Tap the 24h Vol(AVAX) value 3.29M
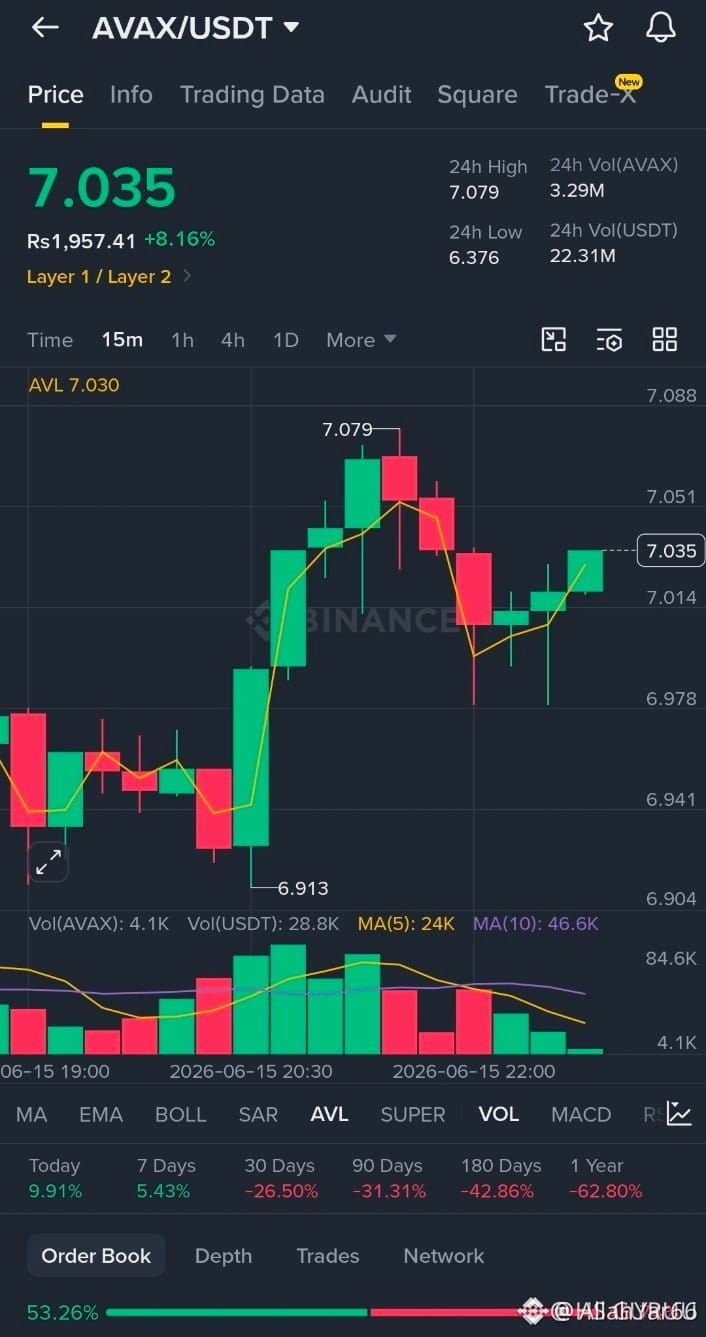The image size is (706, 1337). pyautogui.click(x=577, y=190)
